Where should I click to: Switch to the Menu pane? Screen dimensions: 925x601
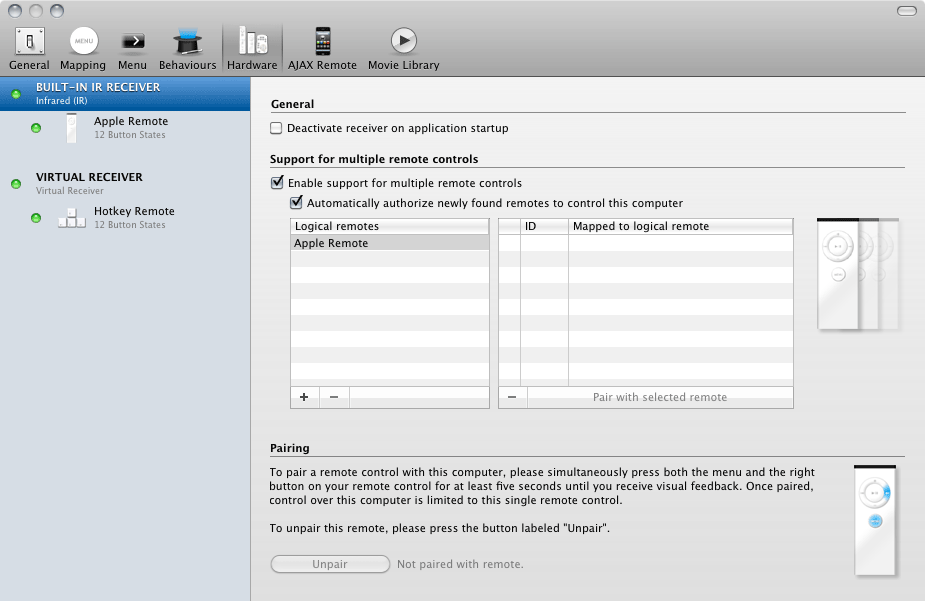pyautogui.click(x=132, y=48)
